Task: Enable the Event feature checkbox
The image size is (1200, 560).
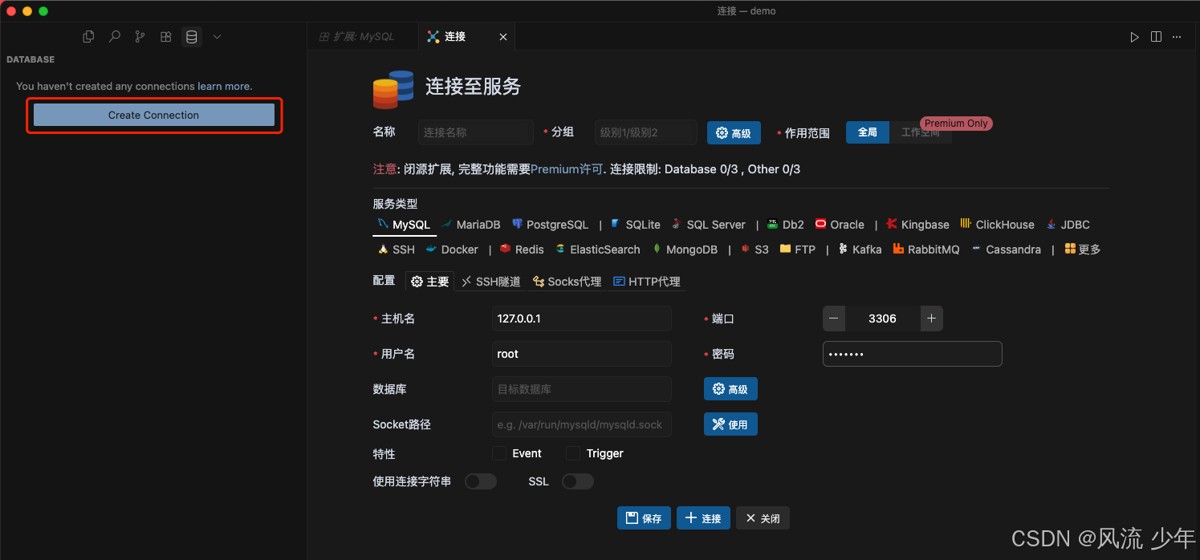Action: (499, 454)
